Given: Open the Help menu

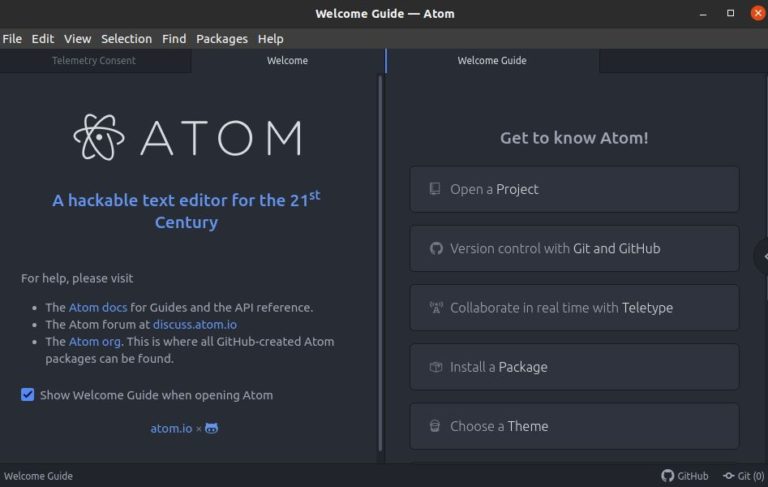Looking at the screenshot, I should (x=270, y=39).
